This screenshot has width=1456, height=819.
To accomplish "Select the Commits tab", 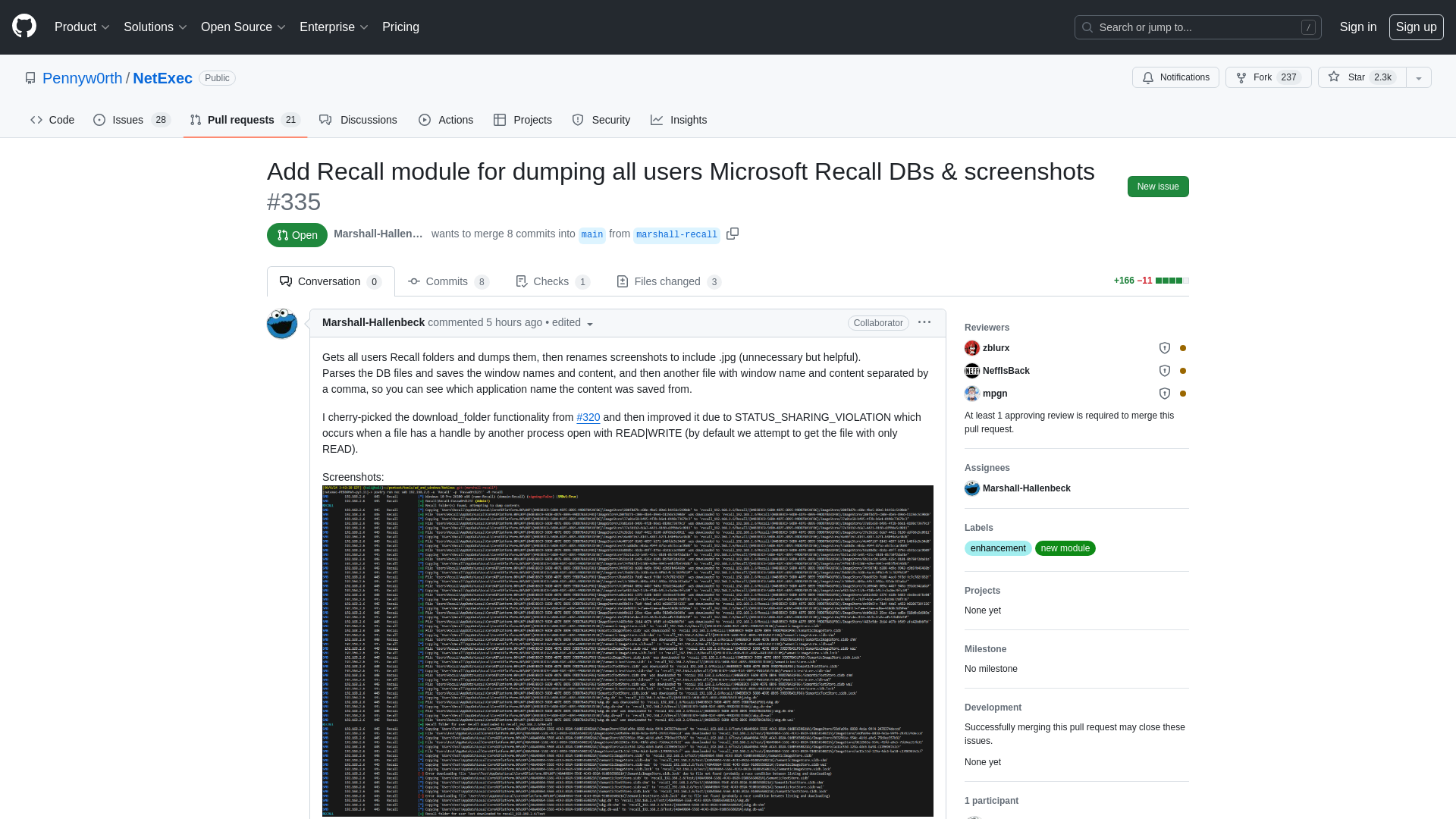I will [448, 281].
